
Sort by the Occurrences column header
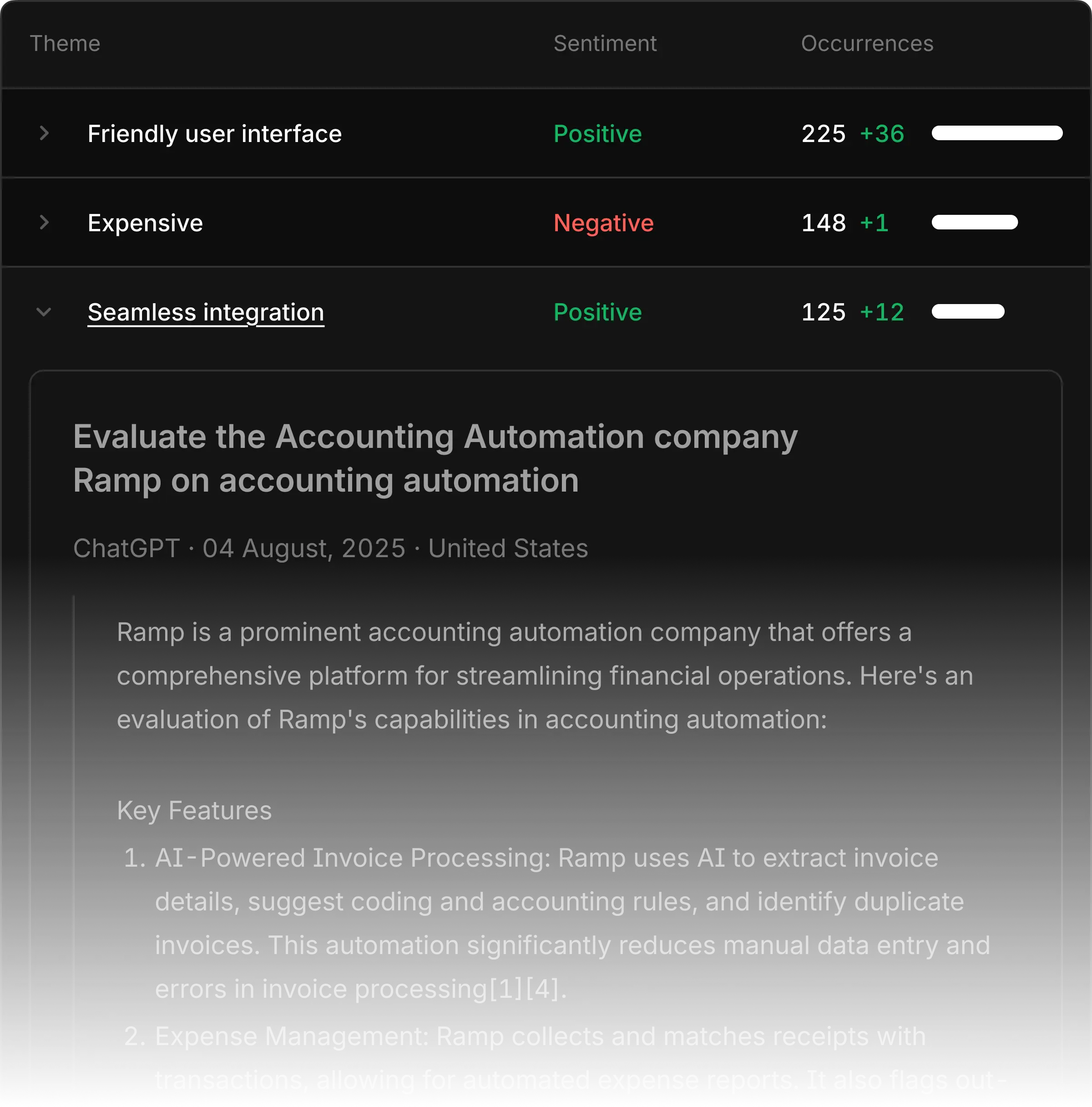pos(866,44)
